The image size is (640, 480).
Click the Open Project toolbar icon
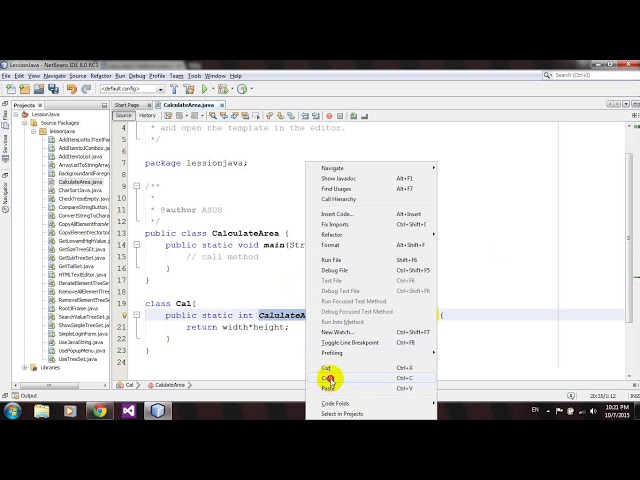(x=39, y=89)
